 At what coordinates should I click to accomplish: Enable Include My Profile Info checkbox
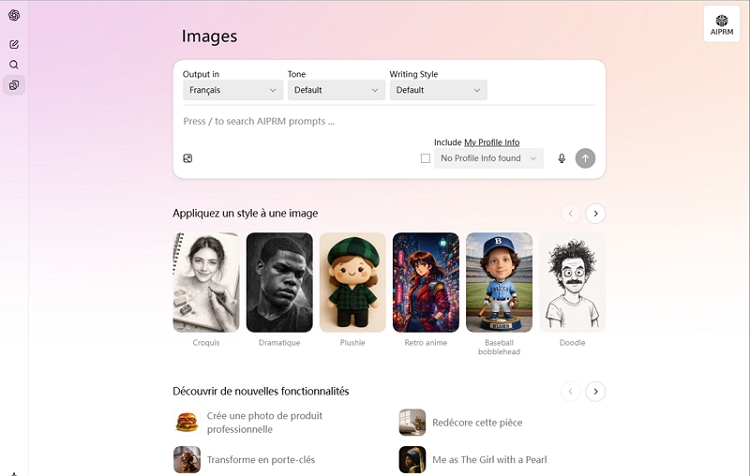coord(425,158)
